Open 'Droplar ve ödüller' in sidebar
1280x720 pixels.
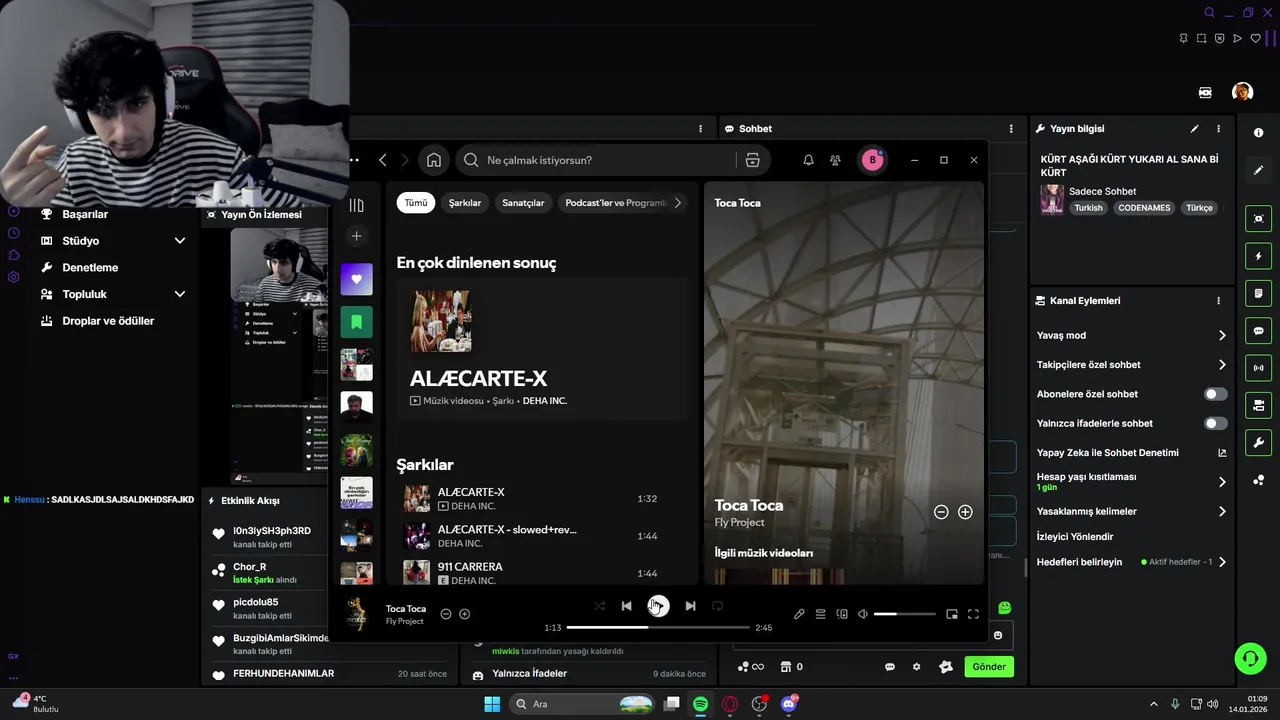108,321
